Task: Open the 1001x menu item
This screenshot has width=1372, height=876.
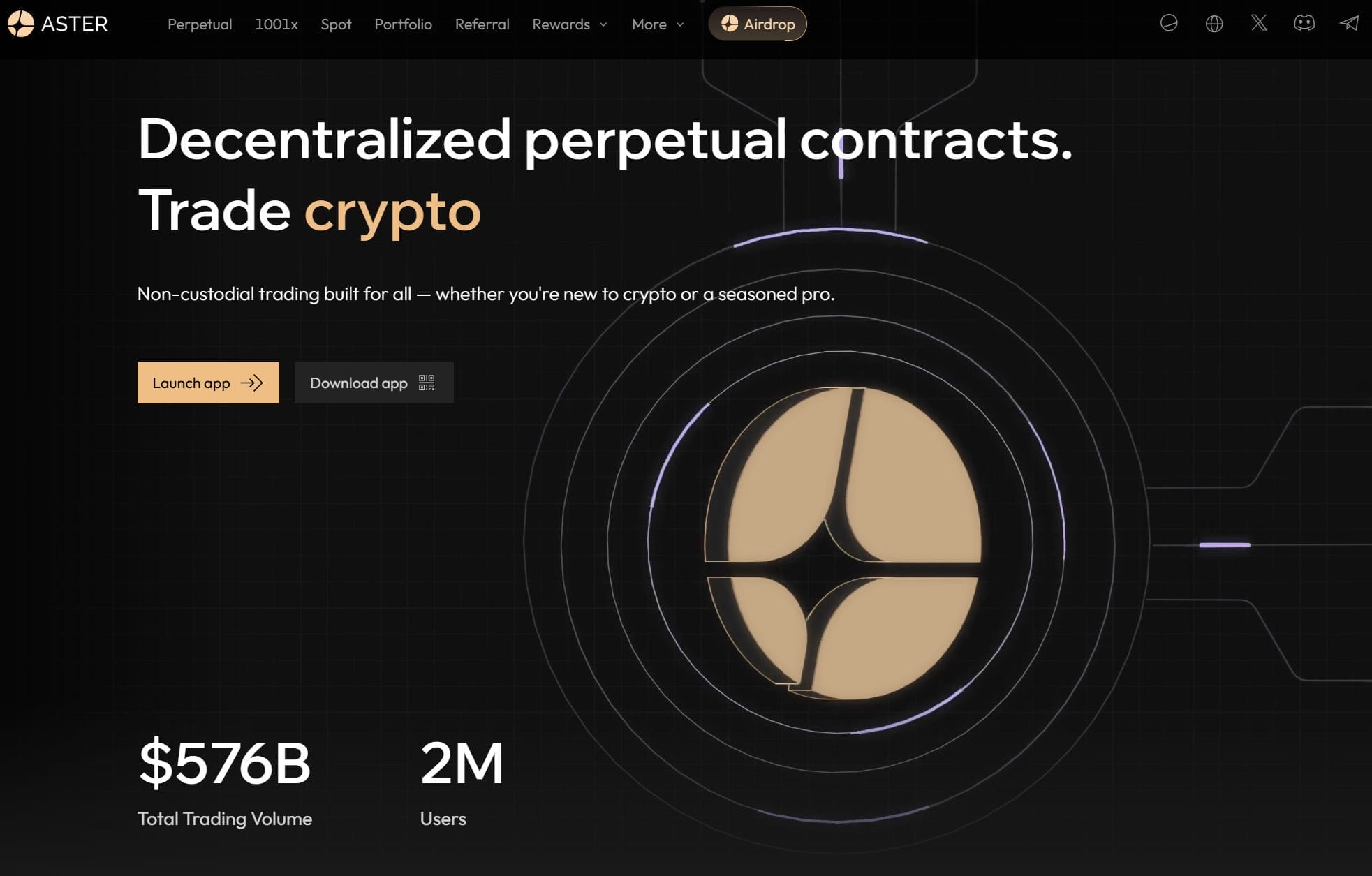Action: click(276, 24)
